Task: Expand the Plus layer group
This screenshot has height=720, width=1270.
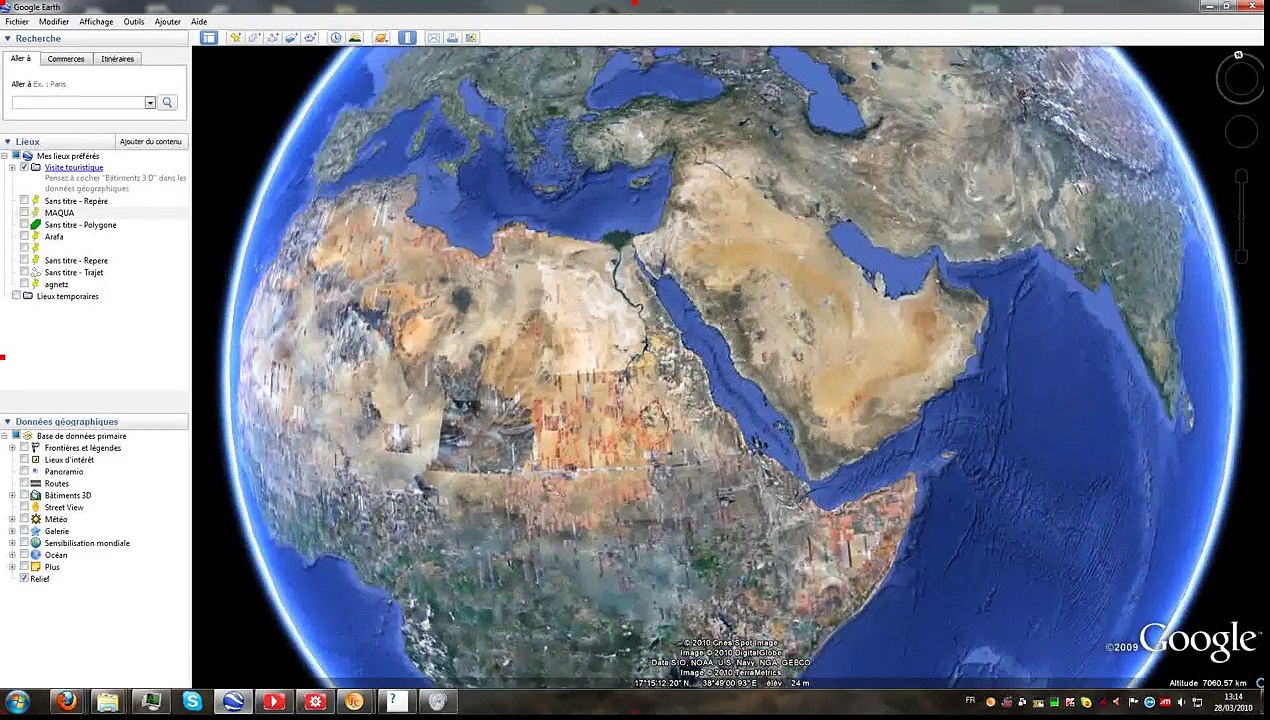Action: click(x=12, y=567)
